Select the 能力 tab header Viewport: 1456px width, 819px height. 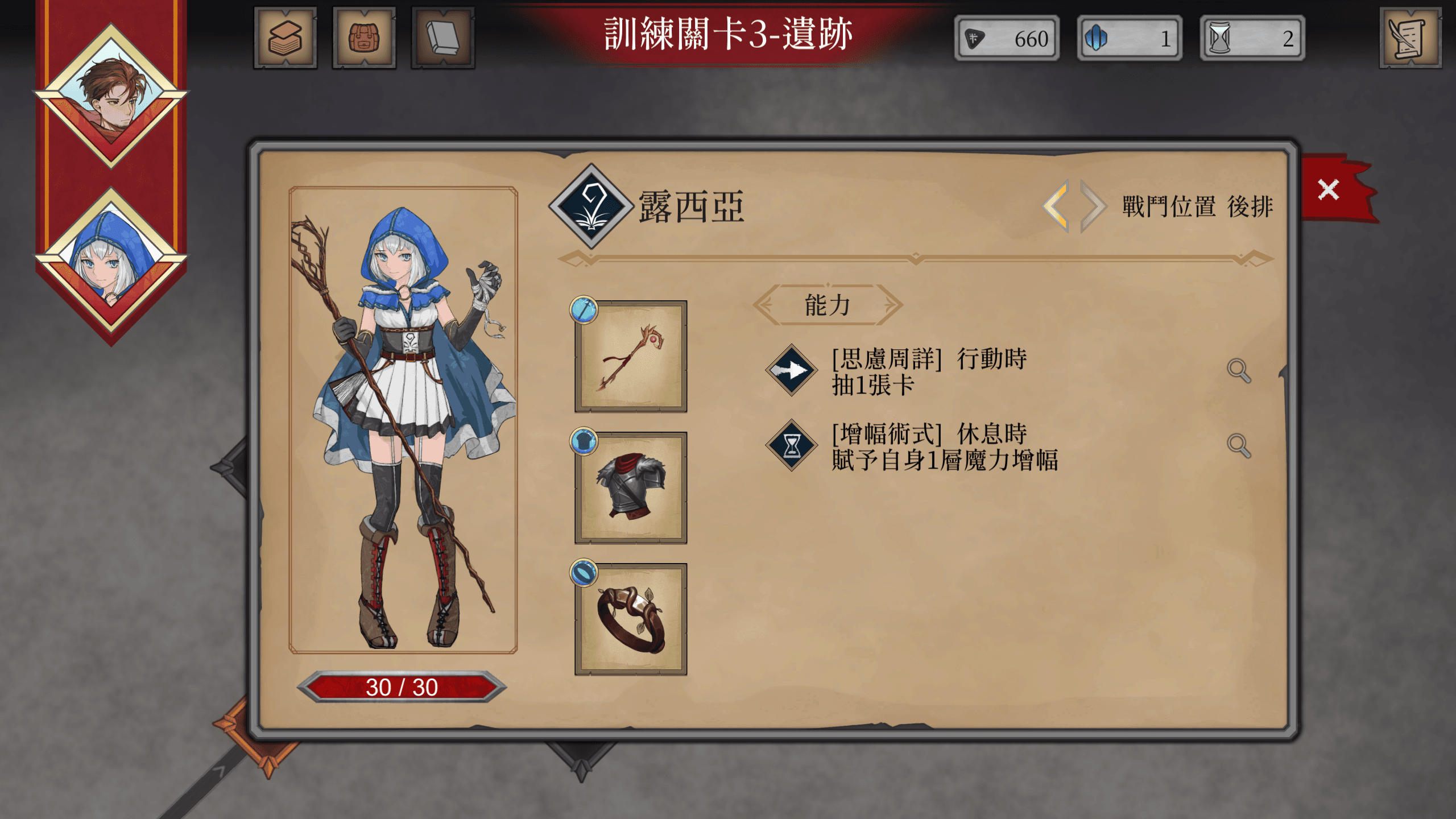tap(828, 305)
